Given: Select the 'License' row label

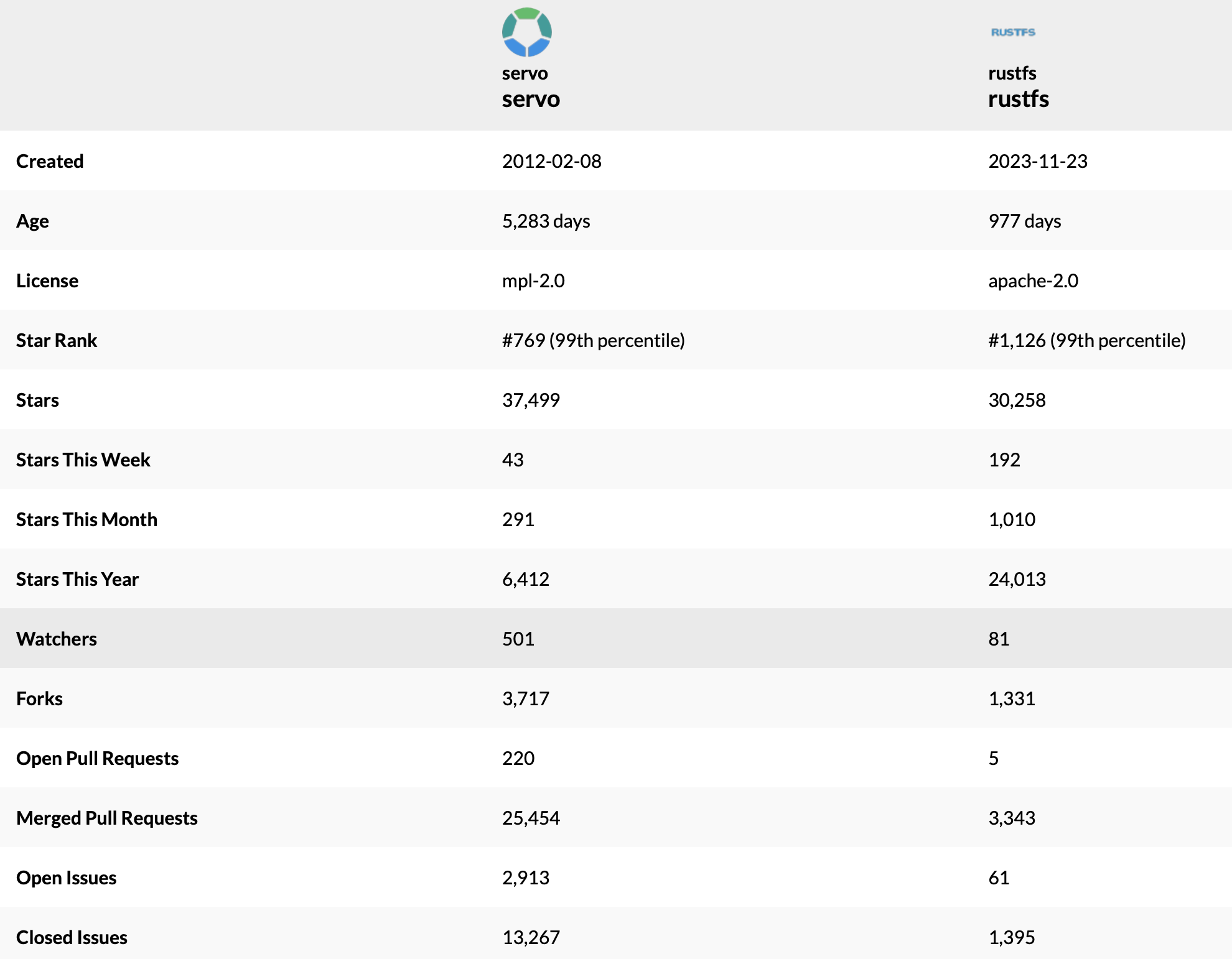Looking at the screenshot, I should pyautogui.click(x=47, y=280).
